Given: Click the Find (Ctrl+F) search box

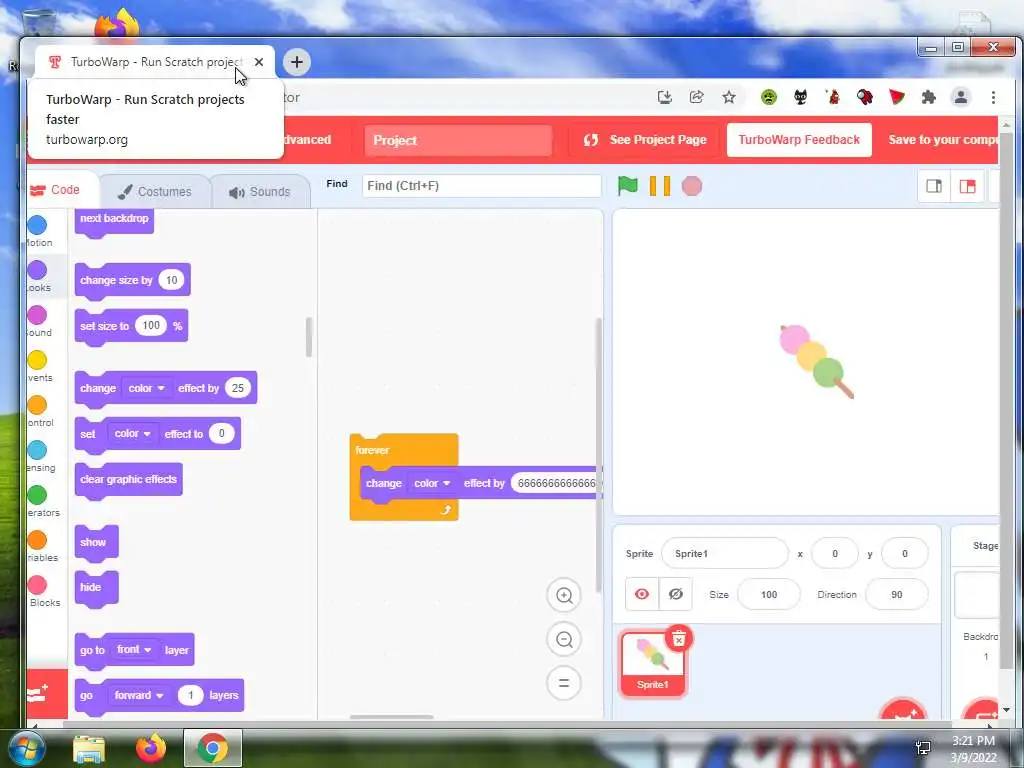Looking at the screenshot, I should (481, 186).
